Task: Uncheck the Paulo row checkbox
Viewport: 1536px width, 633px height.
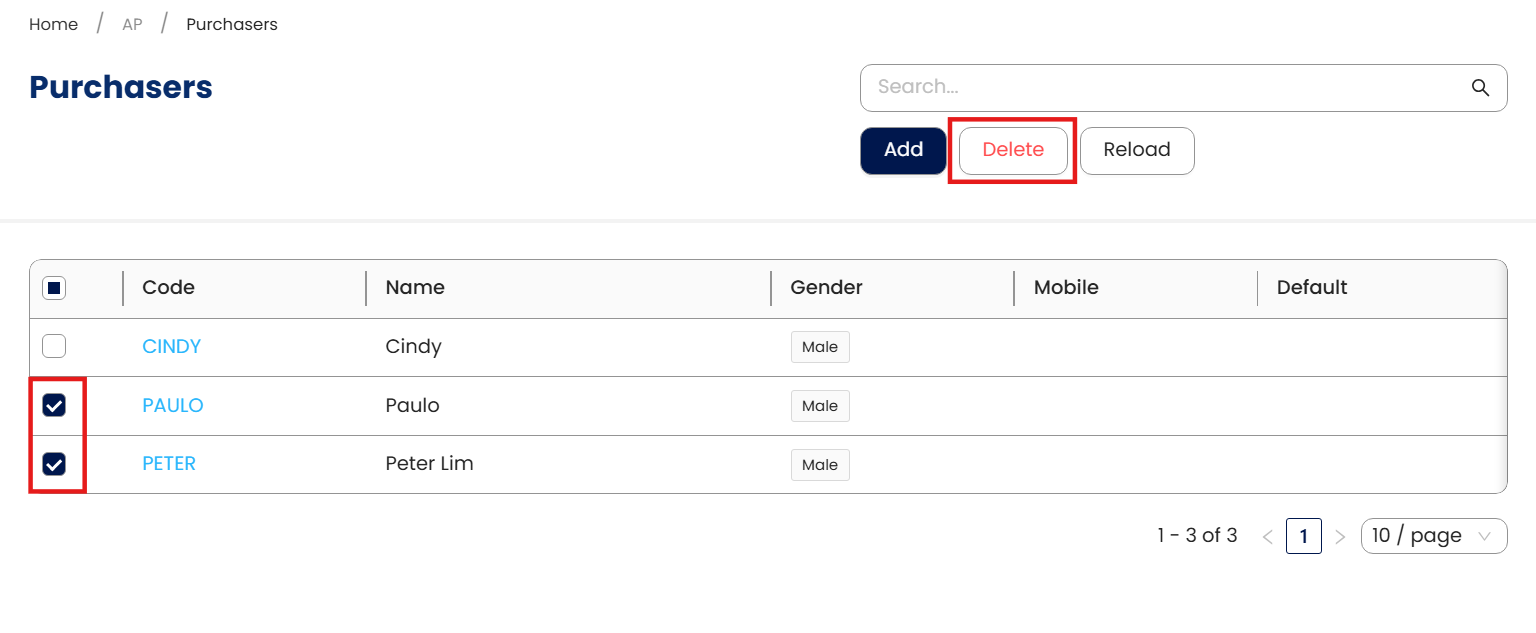Action: pyautogui.click(x=54, y=405)
